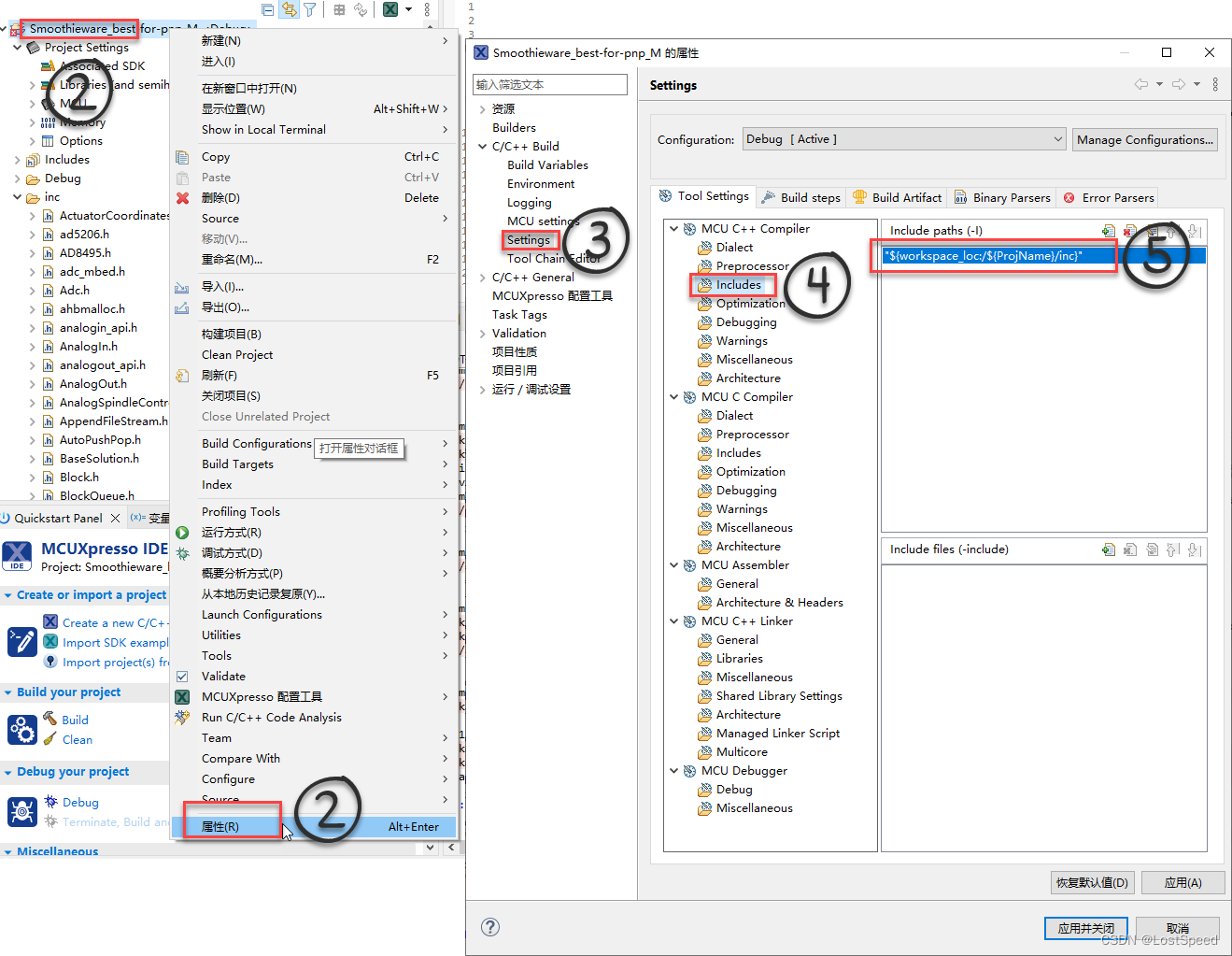Image resolution: width=1232 pixels, height=956 pixels.
Task: Toggle link with editor icon
Action: (x=290, y=9)
